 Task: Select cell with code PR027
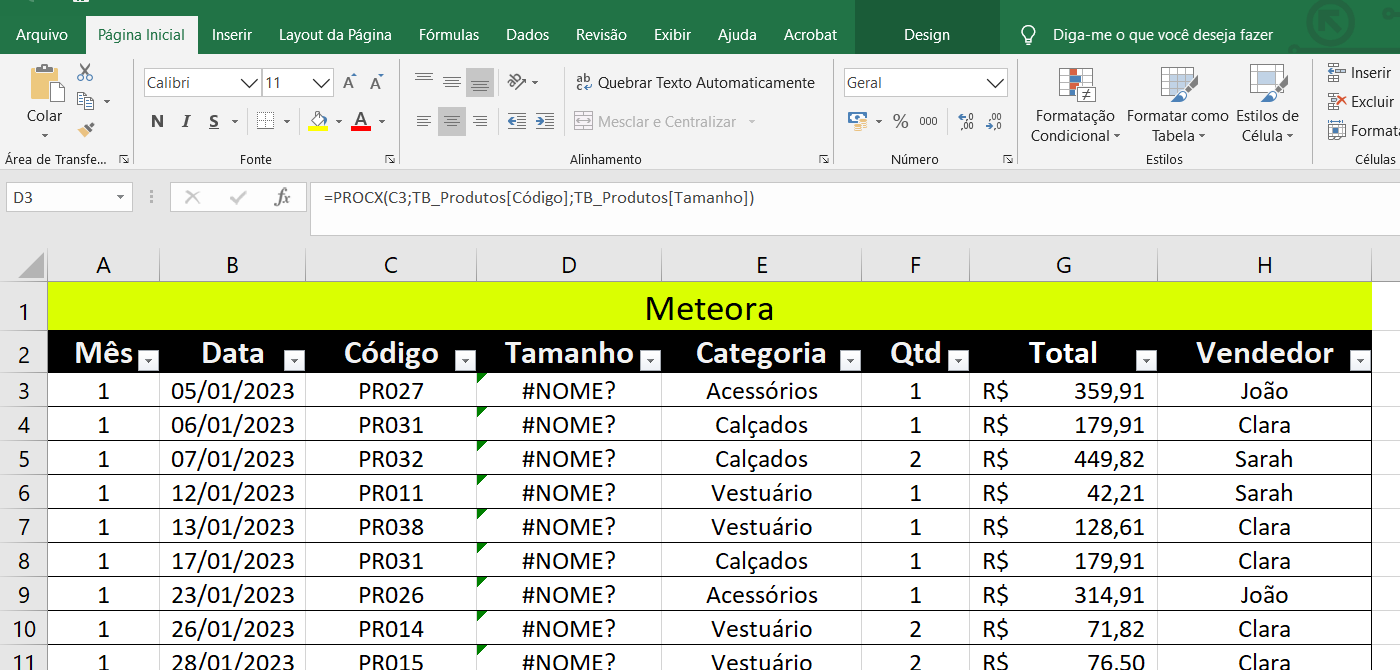[391, 391]
